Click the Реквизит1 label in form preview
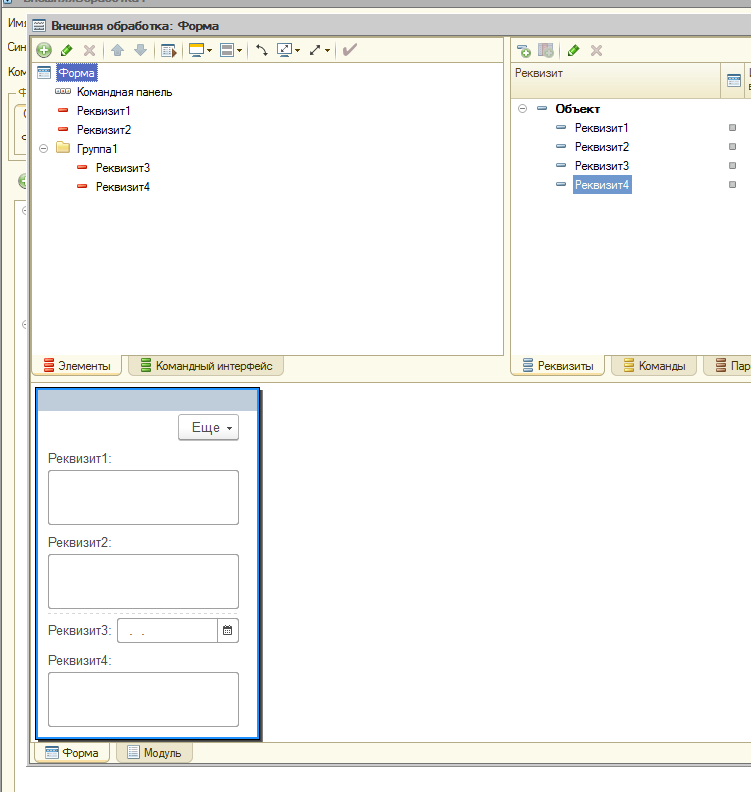This screenshot has height=792, width=751. point(79,458)
